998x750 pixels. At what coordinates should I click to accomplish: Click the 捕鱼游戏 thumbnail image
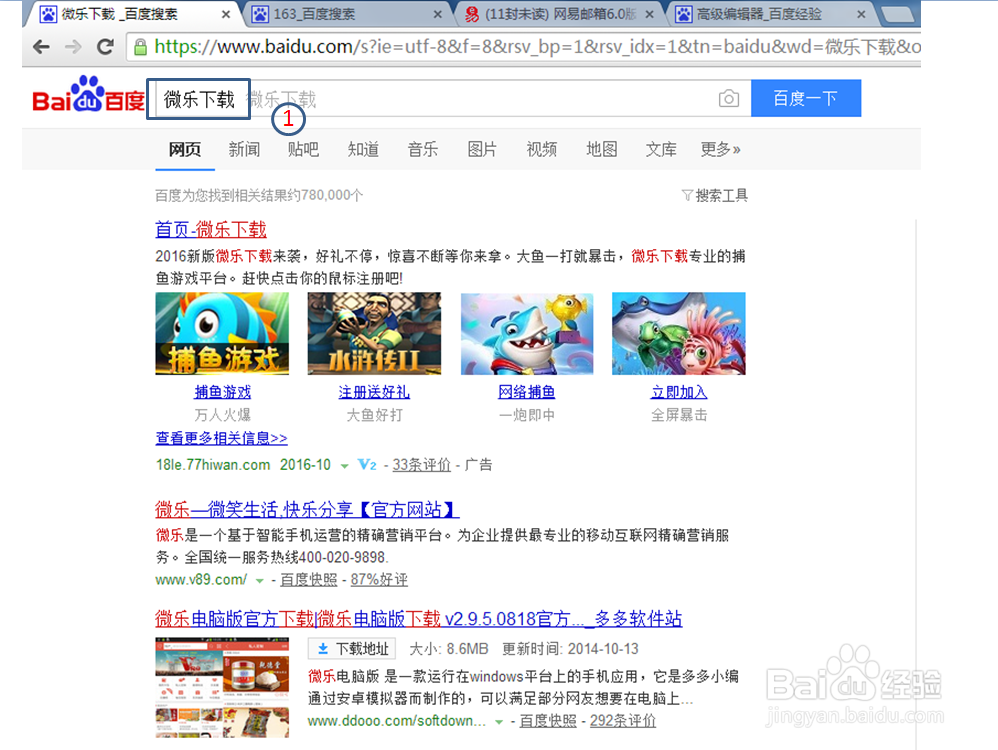(222, 334)
